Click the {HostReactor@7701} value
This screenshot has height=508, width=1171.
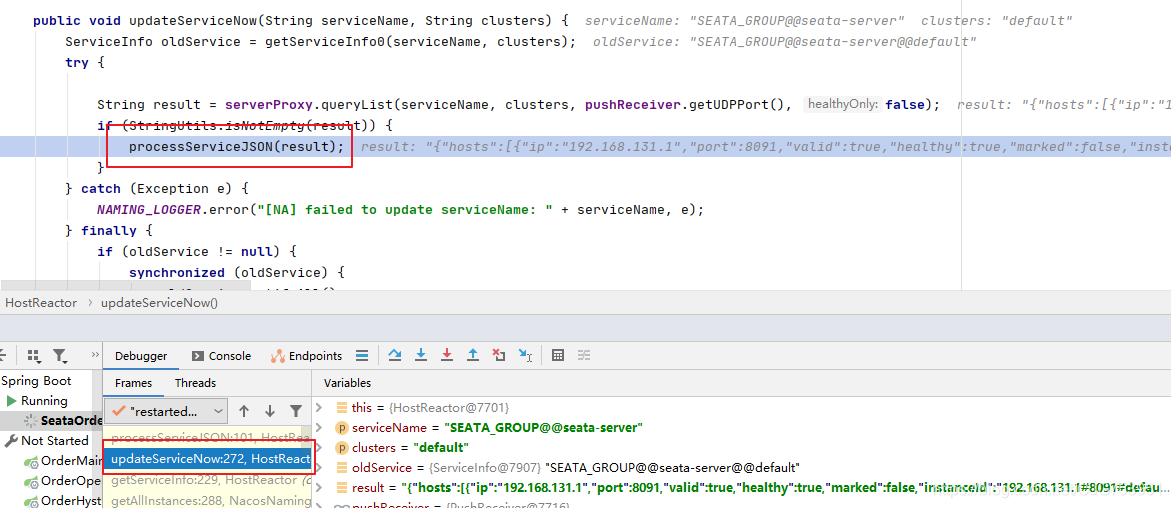450,408
